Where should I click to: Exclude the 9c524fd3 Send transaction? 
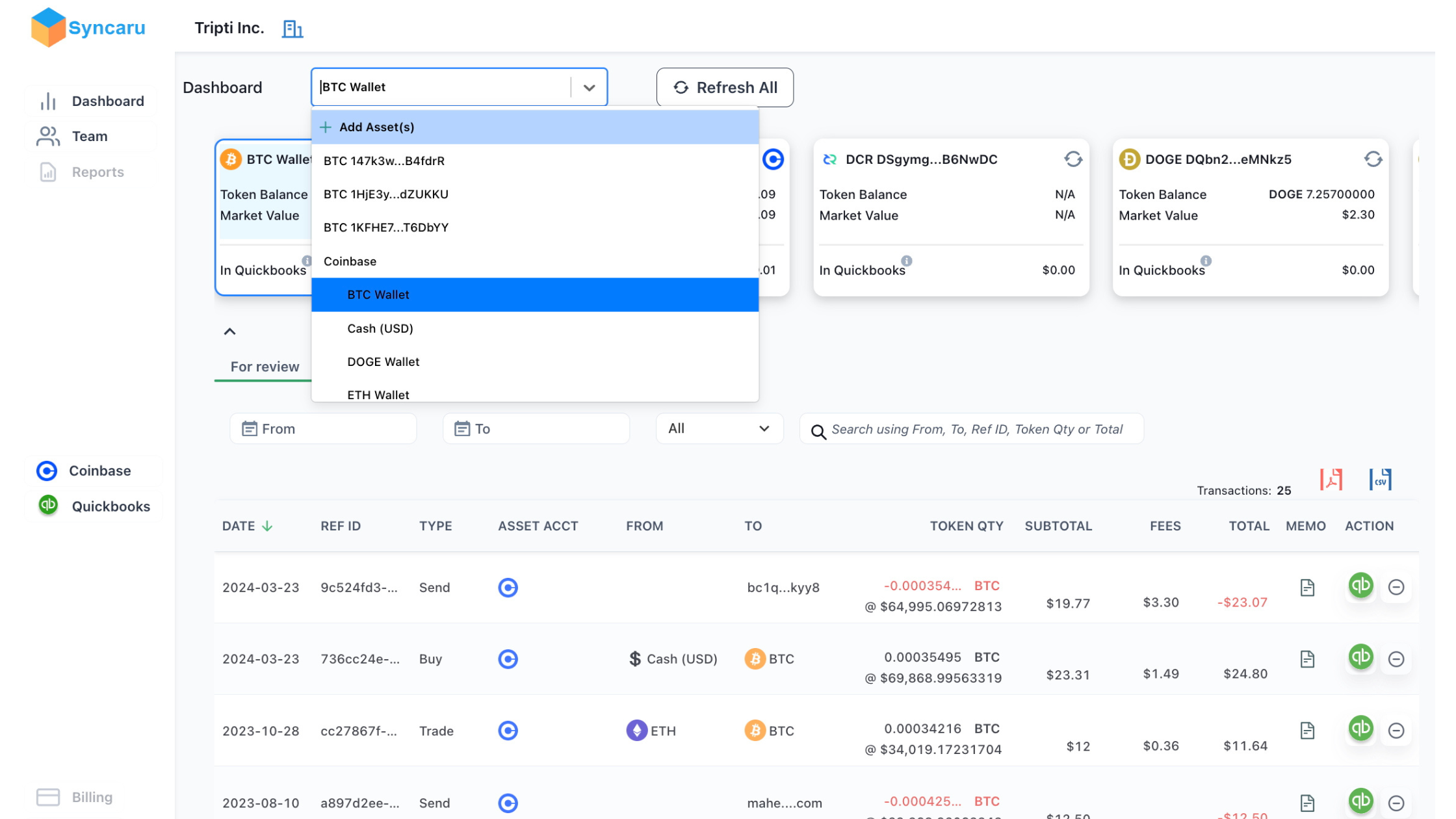pos(1396,588)
